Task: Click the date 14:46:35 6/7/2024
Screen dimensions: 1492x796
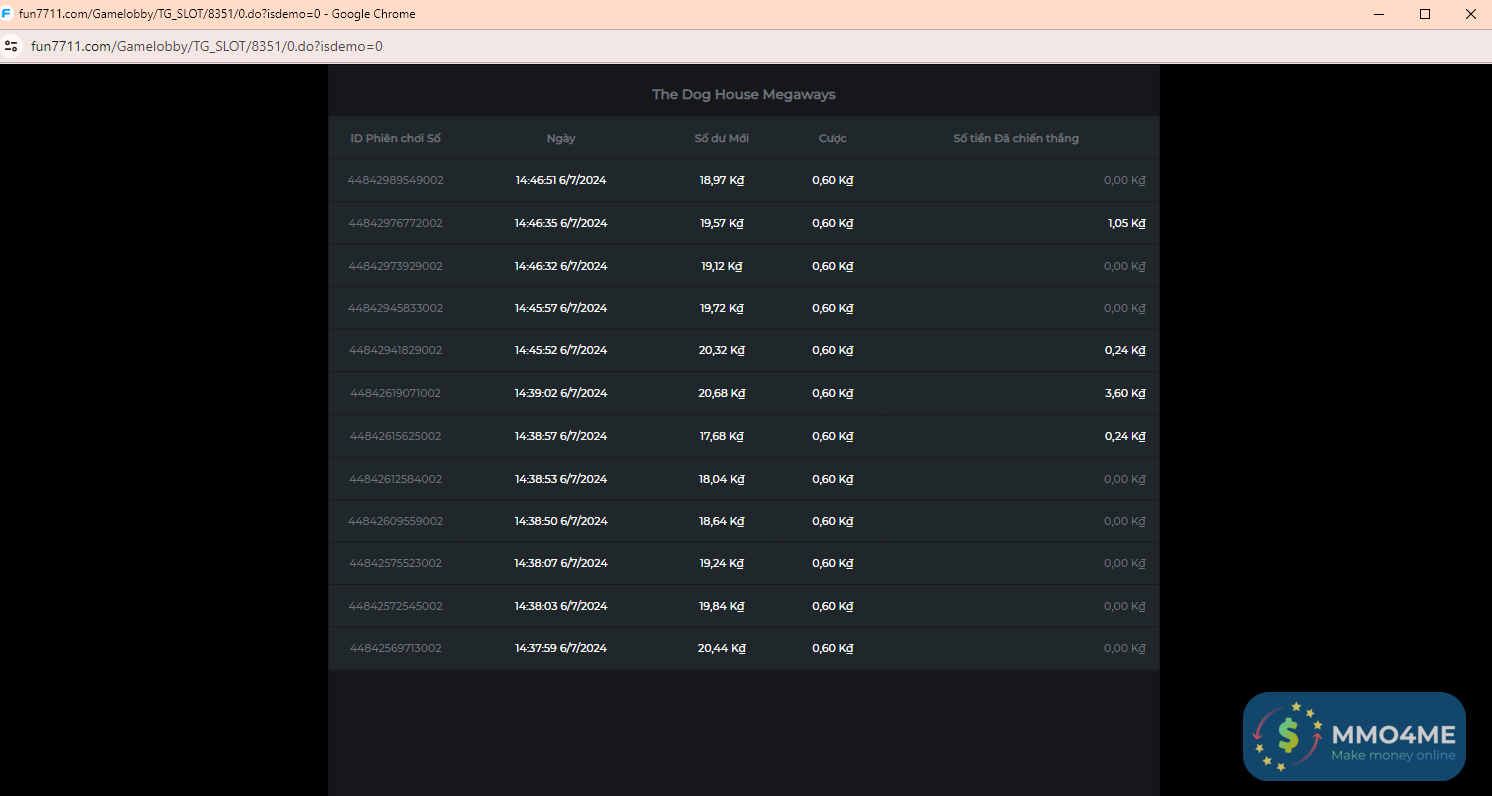Action: pyautogui.click(x=561, y=223)
